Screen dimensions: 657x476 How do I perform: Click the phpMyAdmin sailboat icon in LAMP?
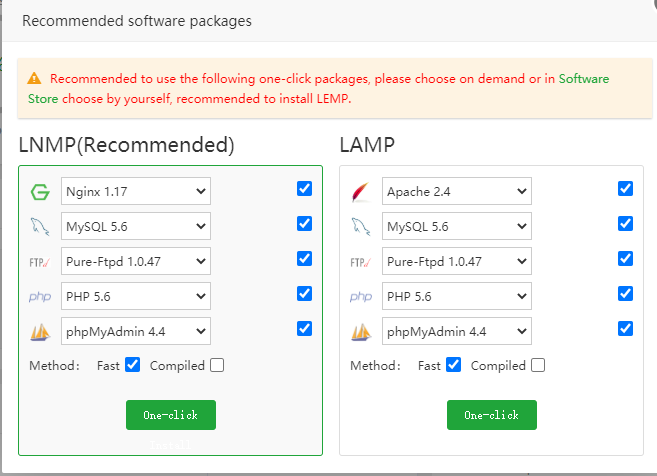click(x=361, y=331)
